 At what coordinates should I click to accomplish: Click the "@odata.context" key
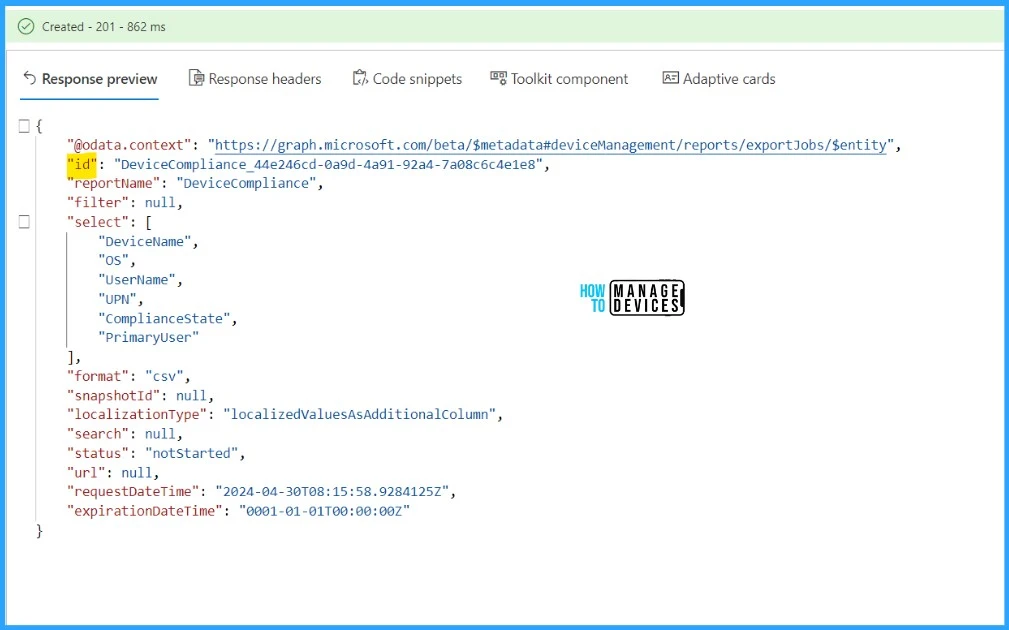pyautogui.click(x=129, y=145)
